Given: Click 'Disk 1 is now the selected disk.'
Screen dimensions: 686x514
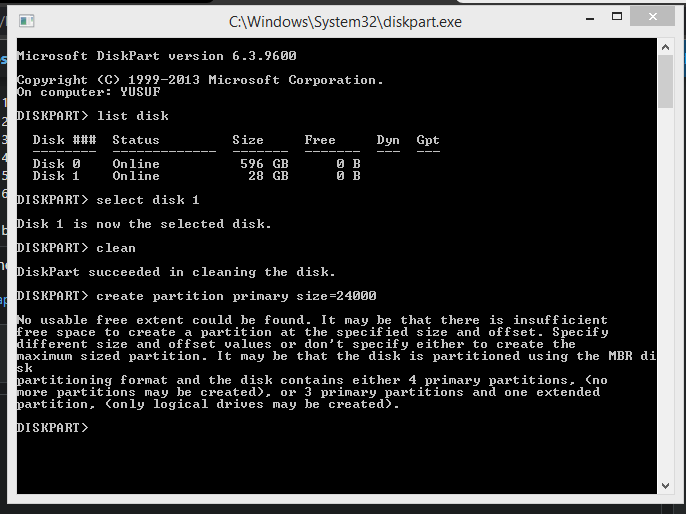Looking at the screenshot, I should pyautogui.click(x=144, y=224).
